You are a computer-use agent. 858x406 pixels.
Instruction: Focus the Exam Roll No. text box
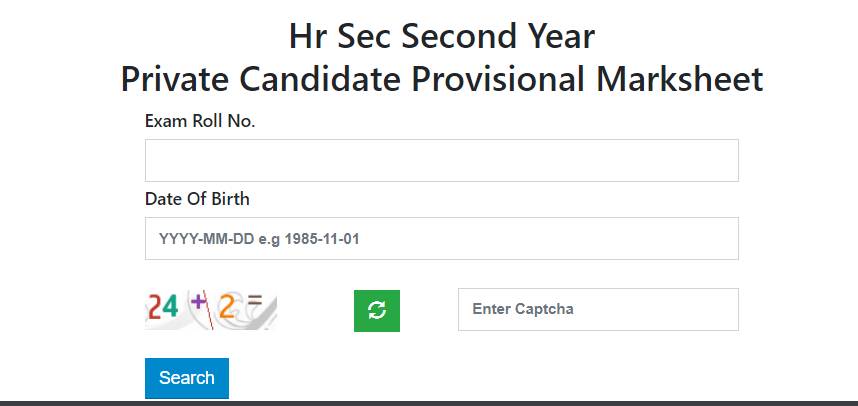442,160
